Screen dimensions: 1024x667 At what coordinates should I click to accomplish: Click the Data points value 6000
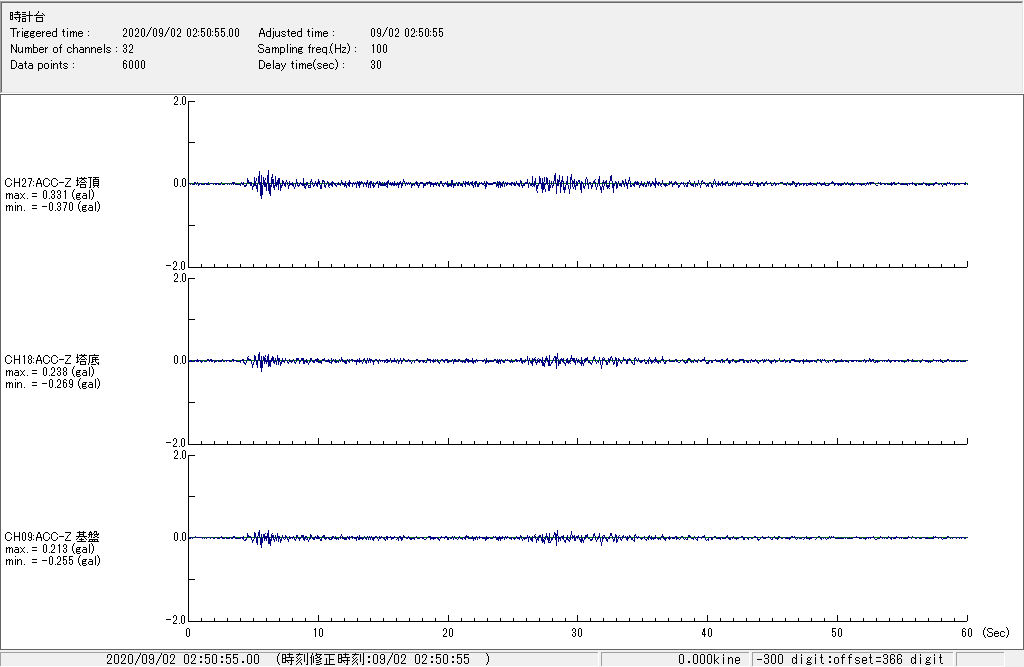pos(134,65)
